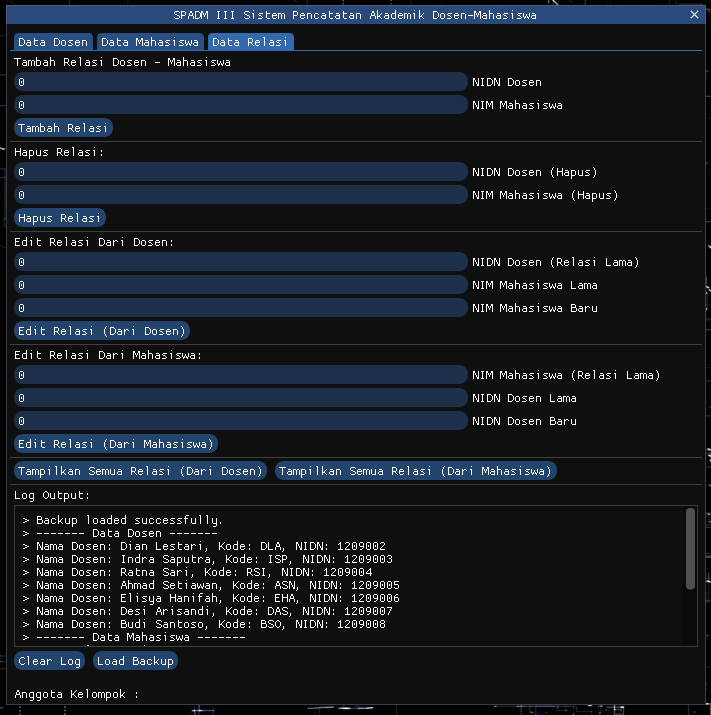Viewport: 711px width, 715px height.
Task: Focus the NIM Mahasiswa input field
Action: point(241,105)
